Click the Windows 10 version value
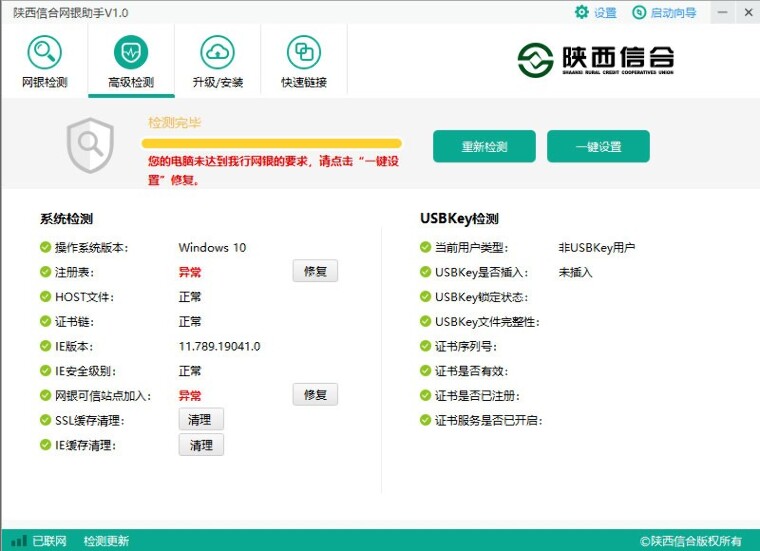The height and width of the screenshot is (551, 760). [212, 248]
